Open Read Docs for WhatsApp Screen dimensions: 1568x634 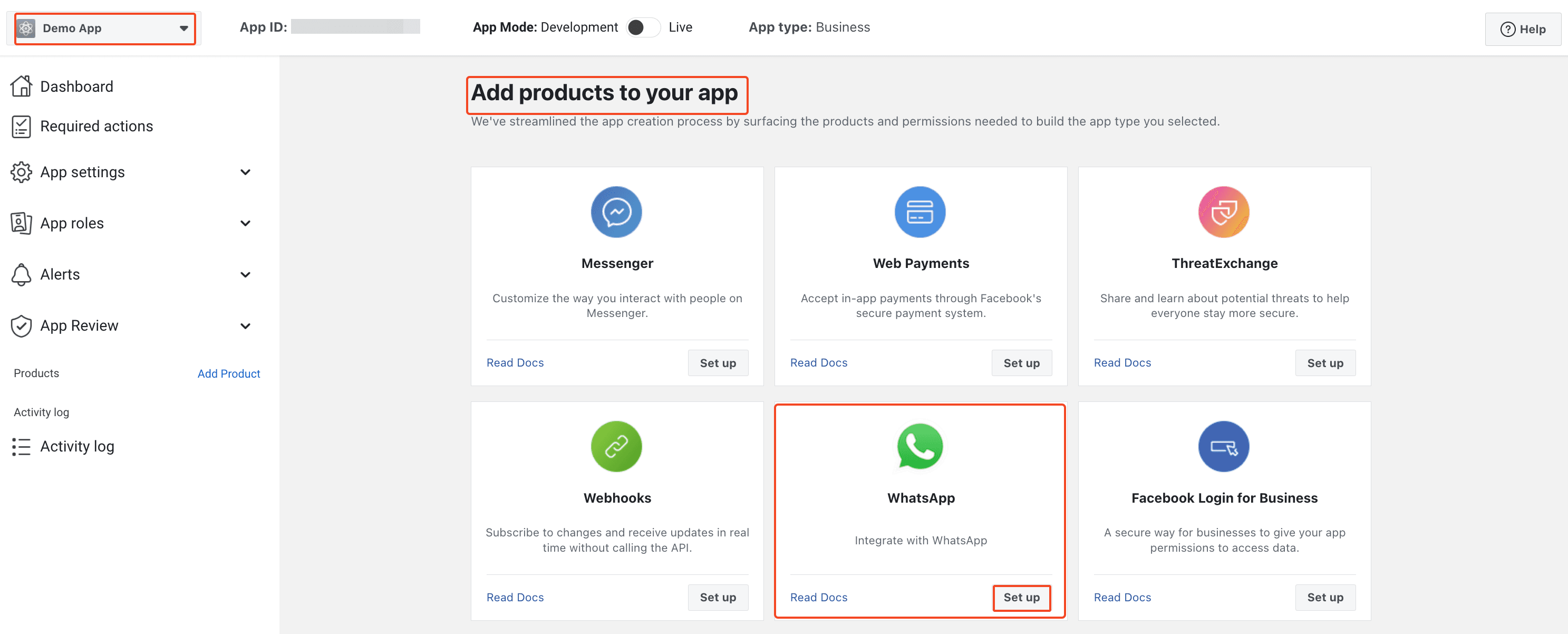pyautogui.click(x=819, y=598)
